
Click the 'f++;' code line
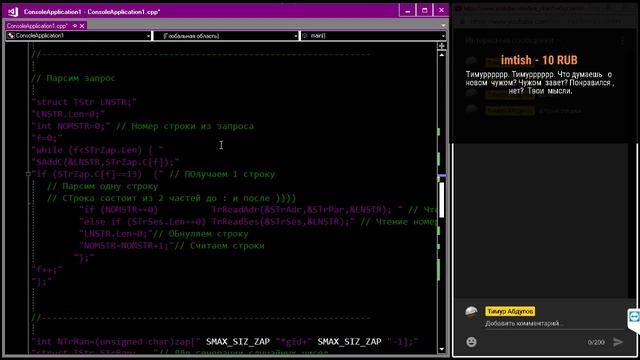[47, 269]
